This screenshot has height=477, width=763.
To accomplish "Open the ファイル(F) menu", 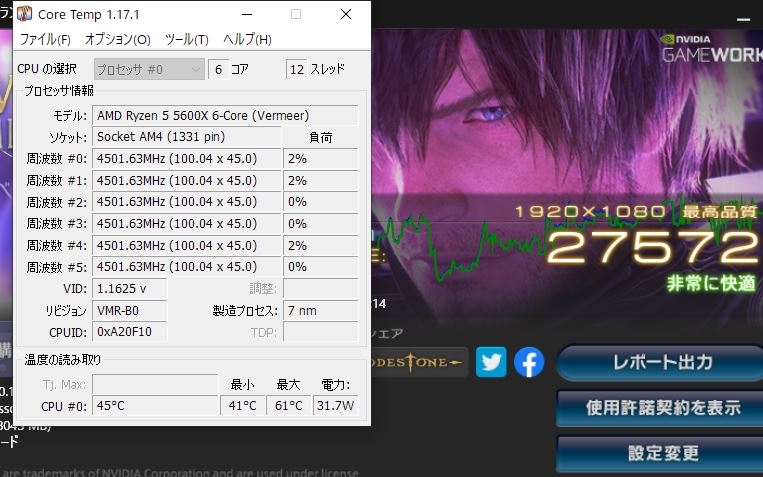I will coord(45,39).
